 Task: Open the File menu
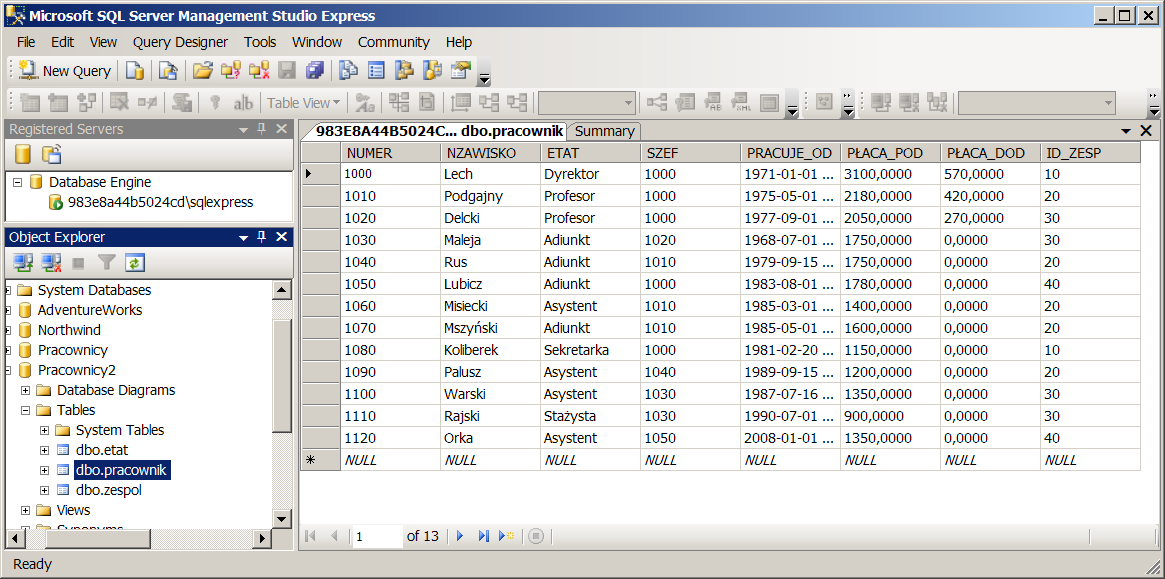pyautogui.click(x=26, y=42)
